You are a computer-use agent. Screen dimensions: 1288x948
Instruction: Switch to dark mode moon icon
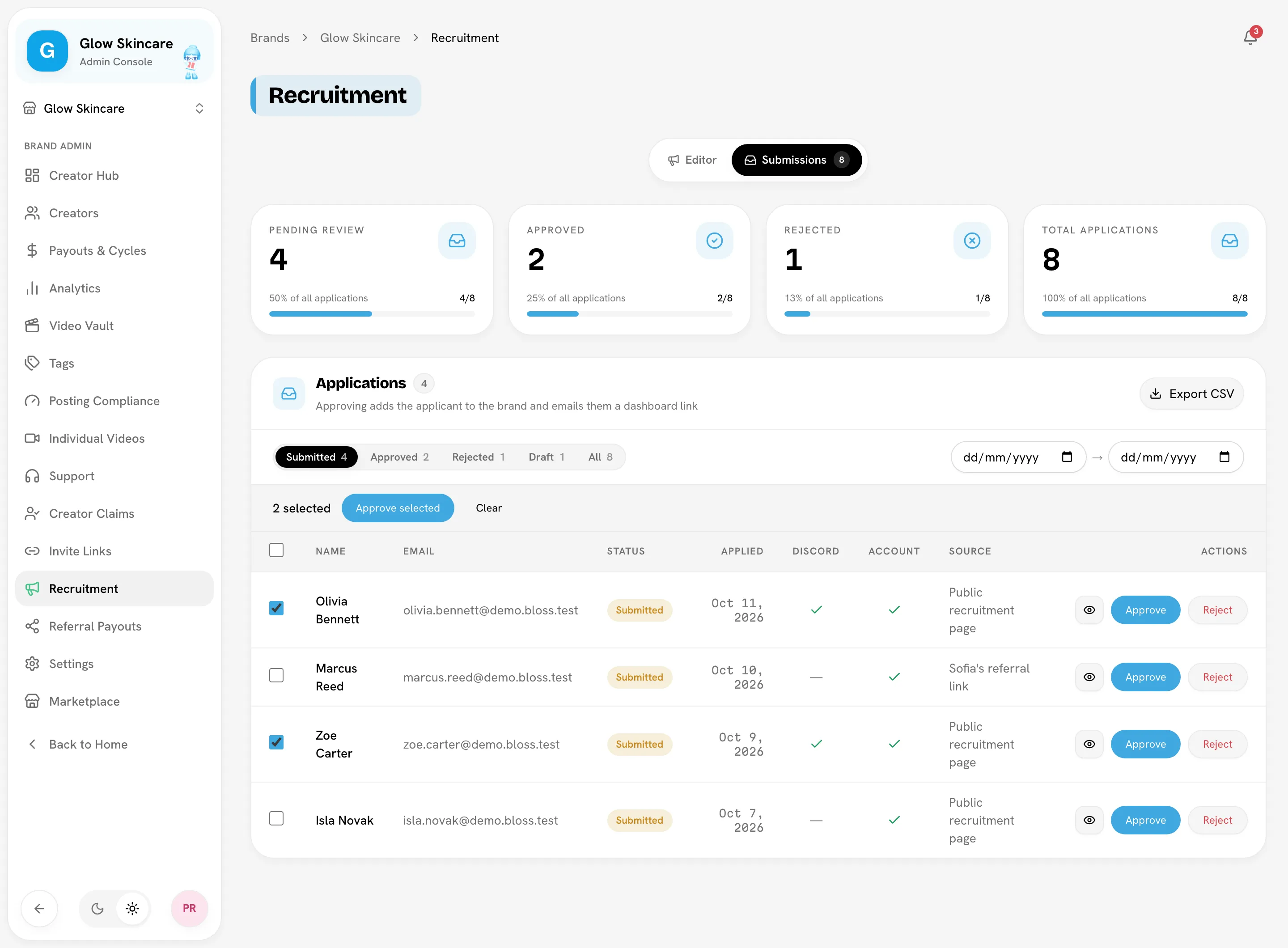(97, 908)
